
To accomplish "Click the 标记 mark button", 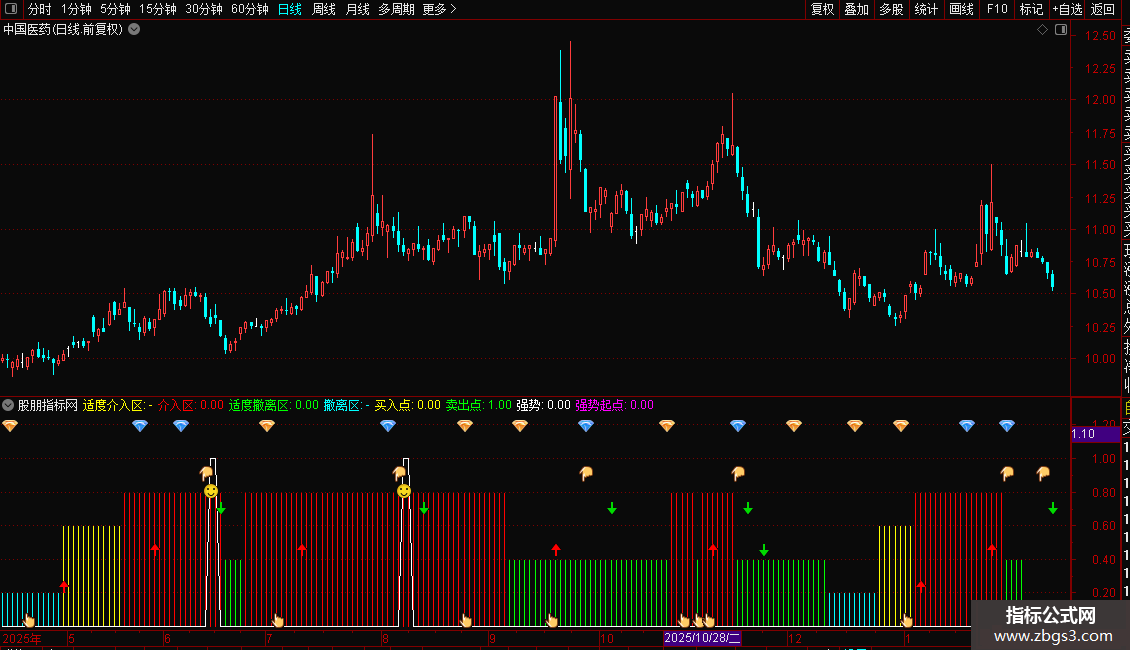I will click(1031, 9).
